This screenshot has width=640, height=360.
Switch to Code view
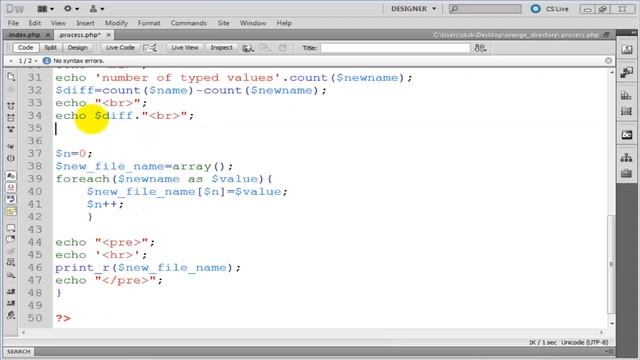(x=25, y=48)
